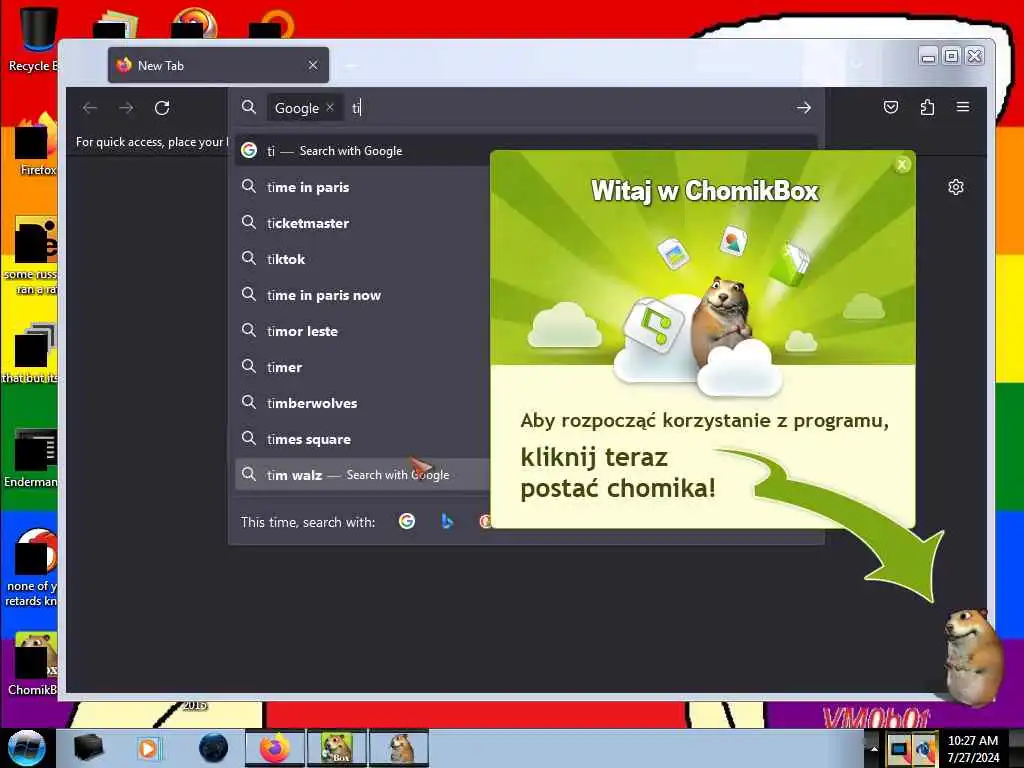Open the hamster taskbar button
The width and height of the screenshot is (1024, 768).
399,748
